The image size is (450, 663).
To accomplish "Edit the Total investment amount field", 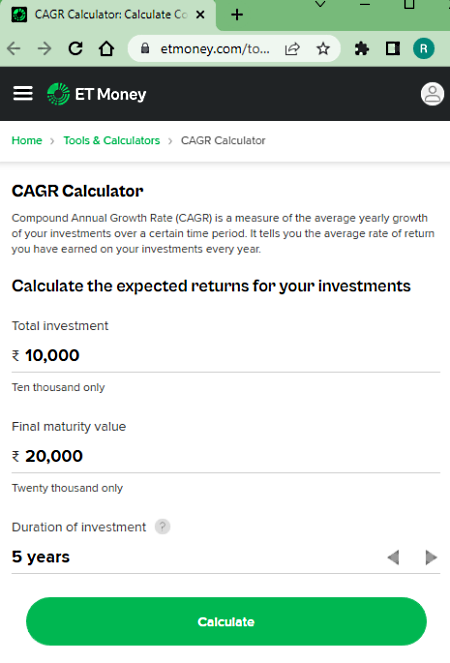I will point(226,356).
